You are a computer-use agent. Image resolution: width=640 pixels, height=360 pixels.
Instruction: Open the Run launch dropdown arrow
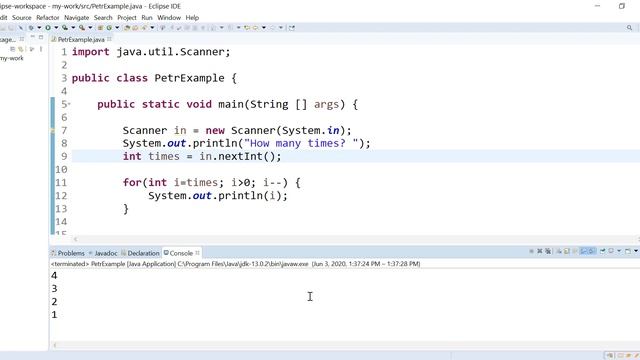click(56, 28)
